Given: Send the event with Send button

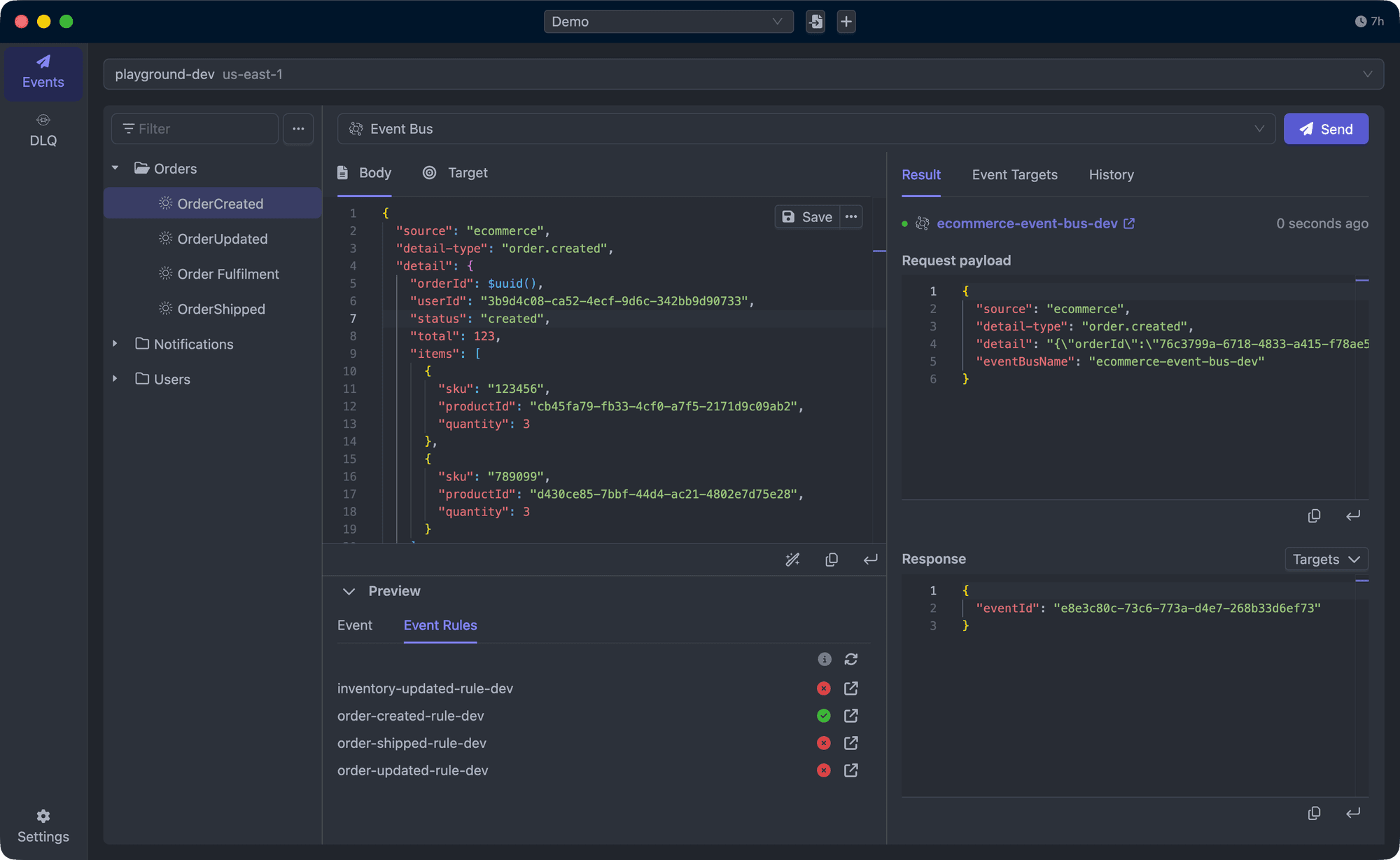Looking at the screenshot, I should 1326,129.
